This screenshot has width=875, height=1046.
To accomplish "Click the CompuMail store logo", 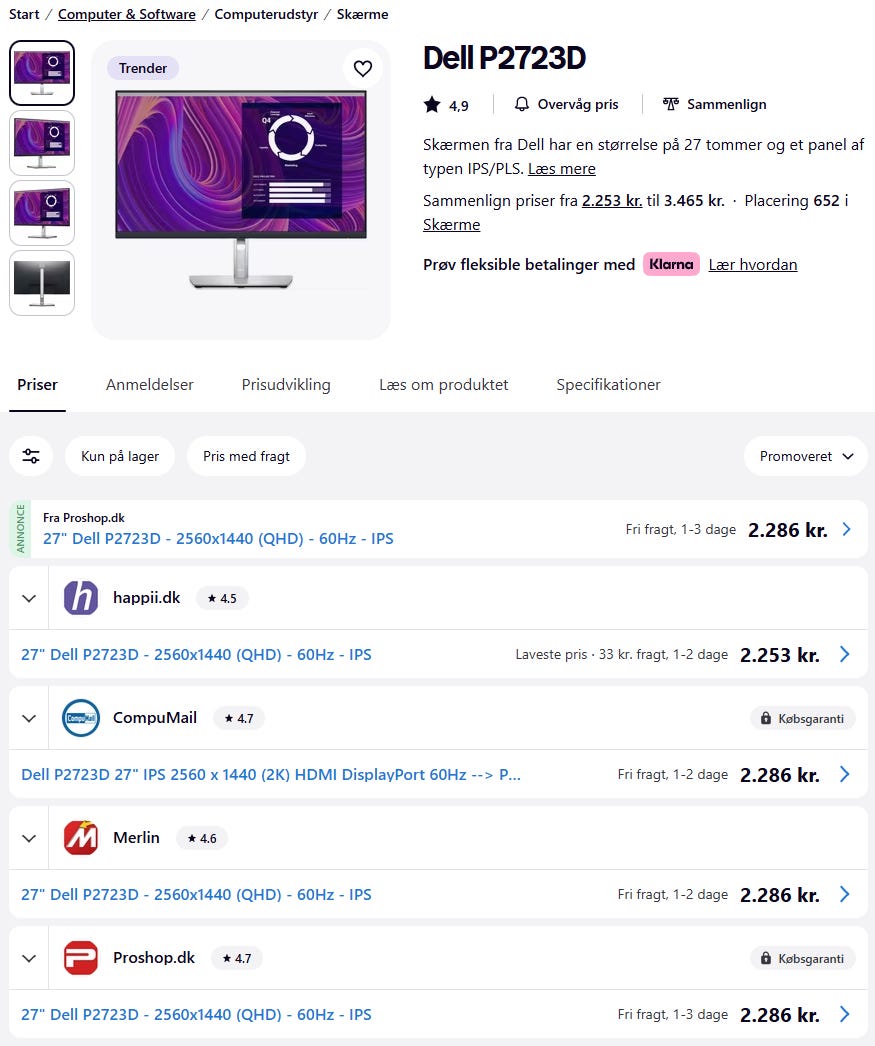I will coord(81,718).
